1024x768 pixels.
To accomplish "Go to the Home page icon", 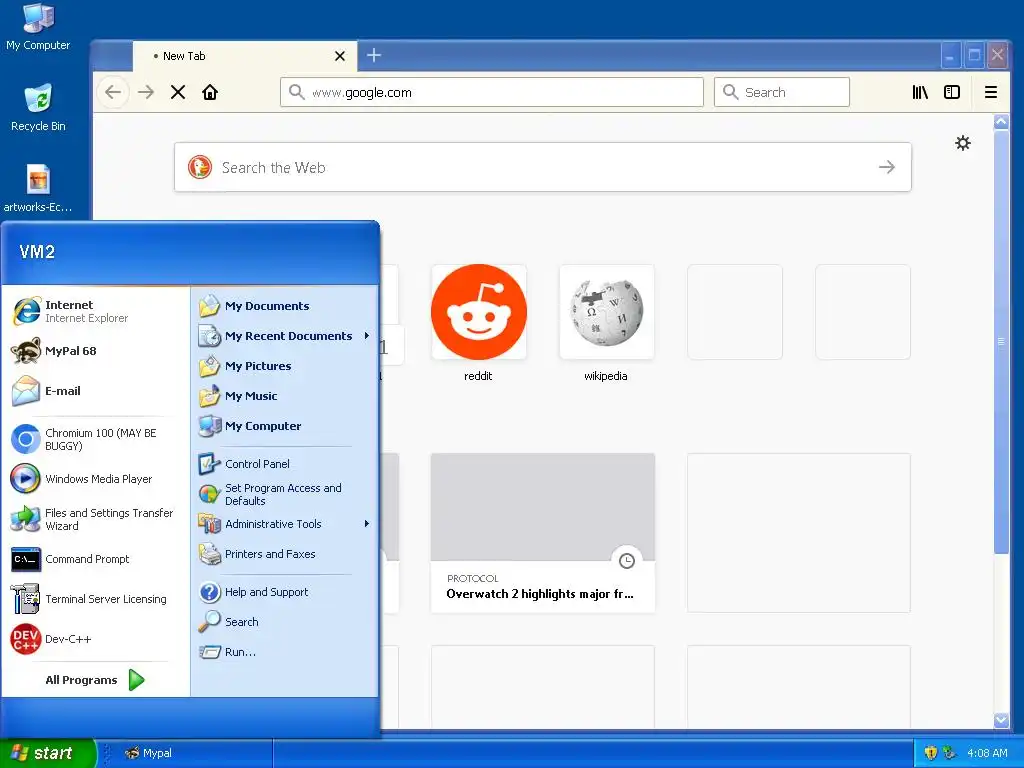I will pos(210,92).
